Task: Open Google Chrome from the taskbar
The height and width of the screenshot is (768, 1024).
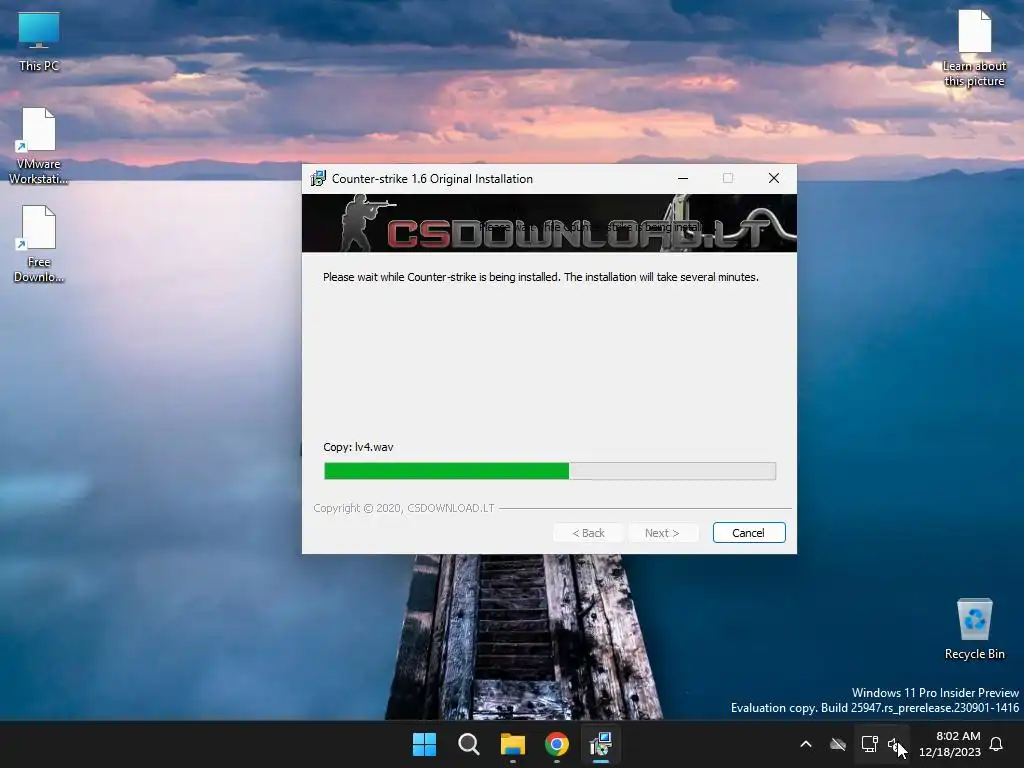Action: pos(556,744)
